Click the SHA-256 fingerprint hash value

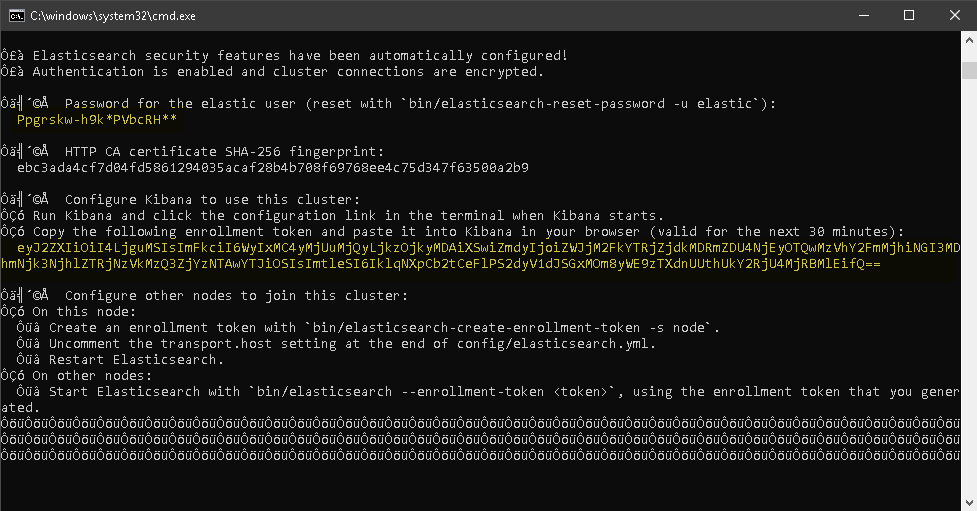point(273,167)
